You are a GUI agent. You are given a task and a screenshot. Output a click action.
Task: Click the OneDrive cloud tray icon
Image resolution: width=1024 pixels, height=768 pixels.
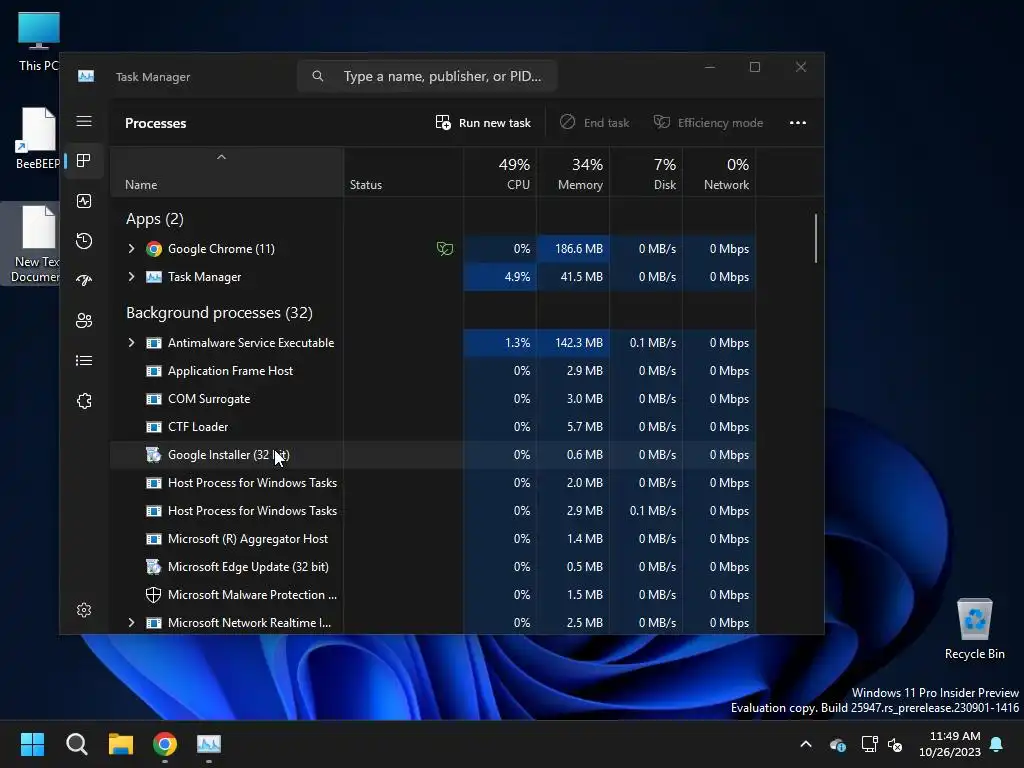pyautogui.click(x=838, y=744)
